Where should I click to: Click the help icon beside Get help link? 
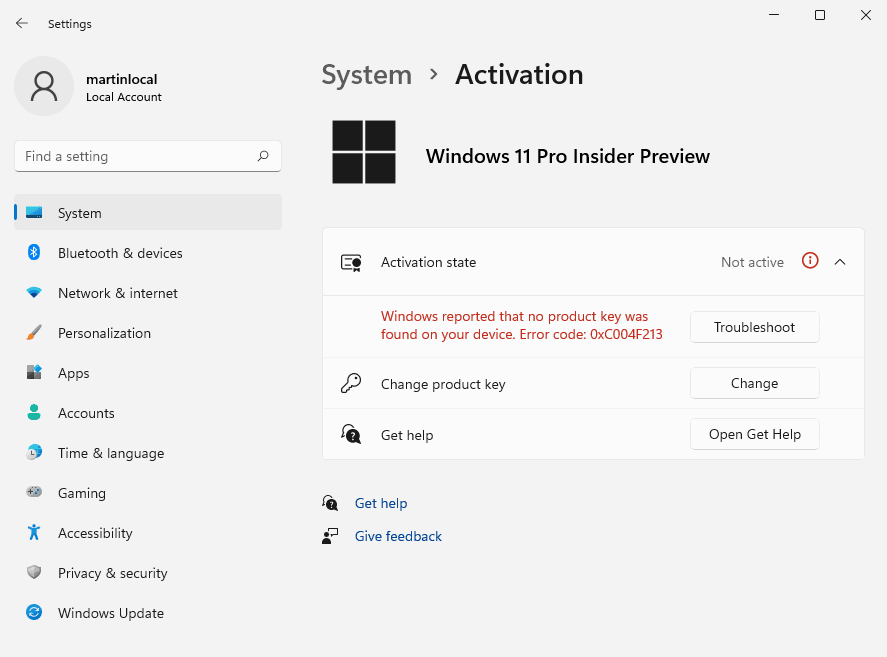click(x=330, y=503)
